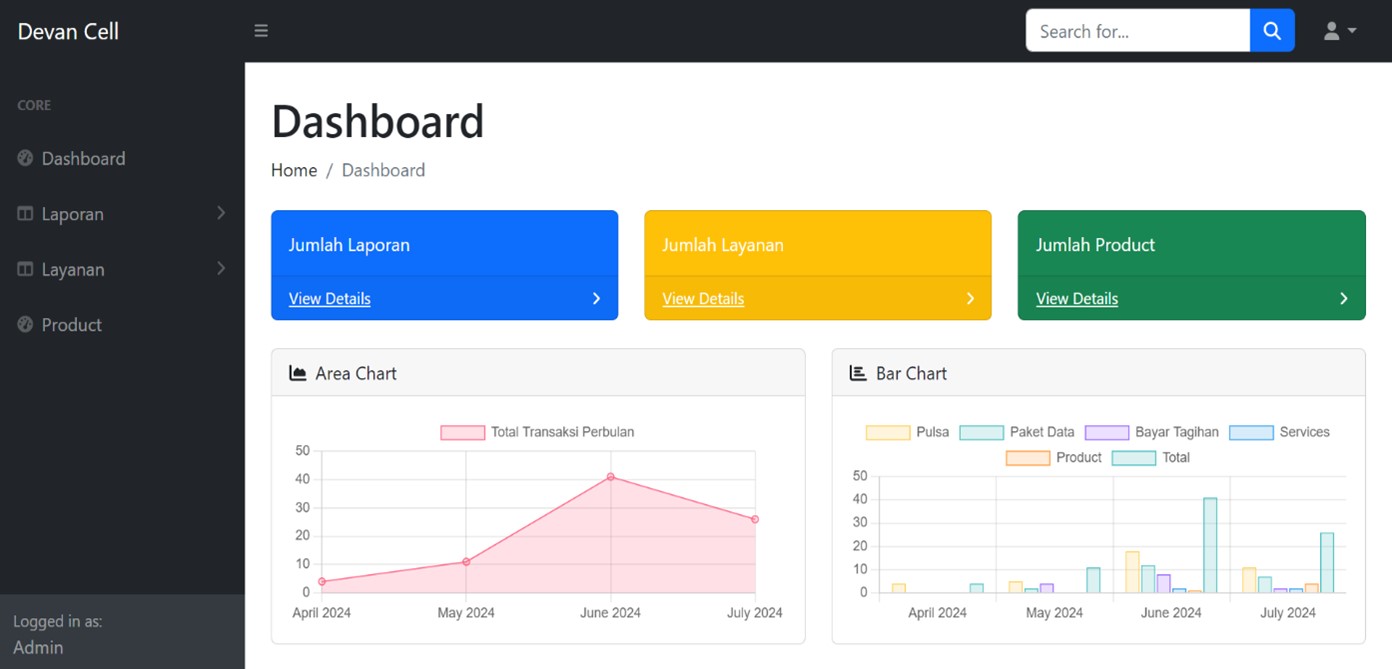Click the Product sidebar icon
Screen dimensions: 1392x669
[25, 324]
